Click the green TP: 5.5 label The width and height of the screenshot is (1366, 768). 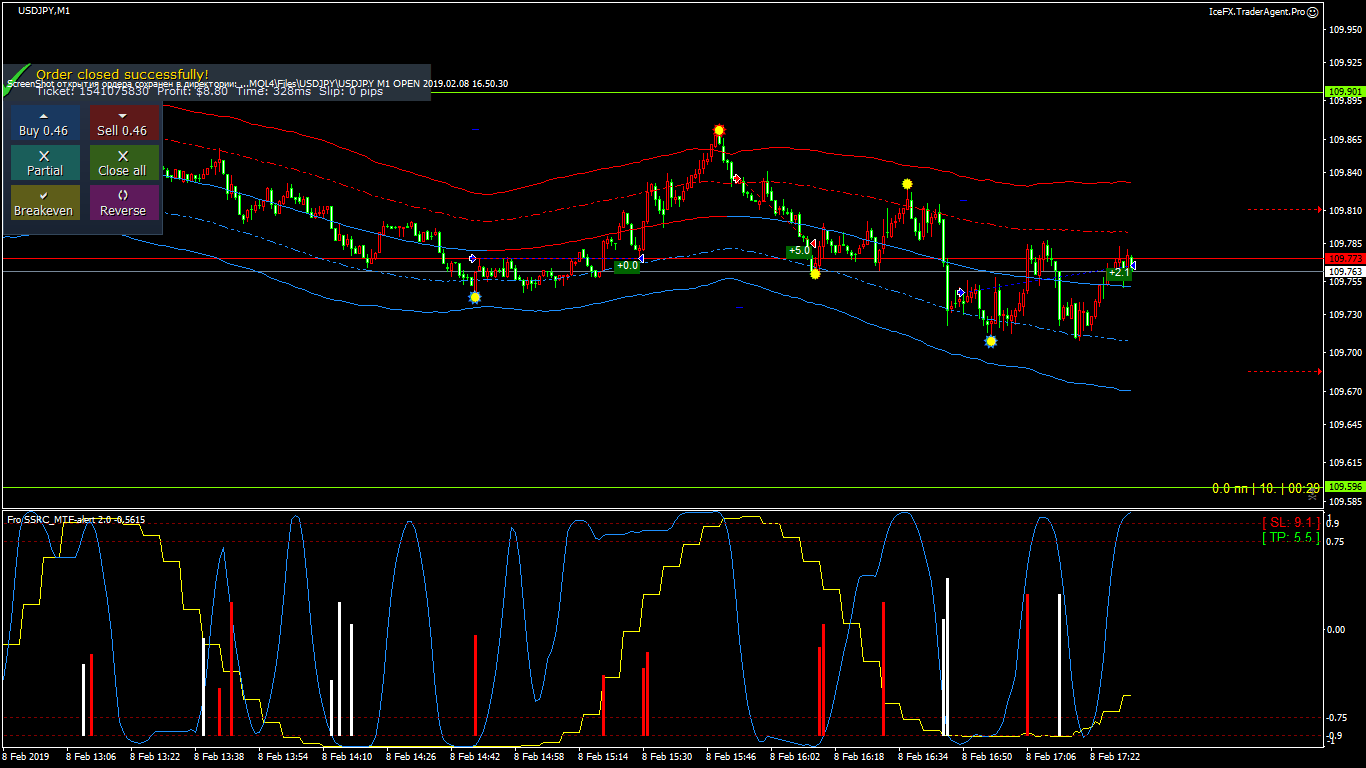1290,537
